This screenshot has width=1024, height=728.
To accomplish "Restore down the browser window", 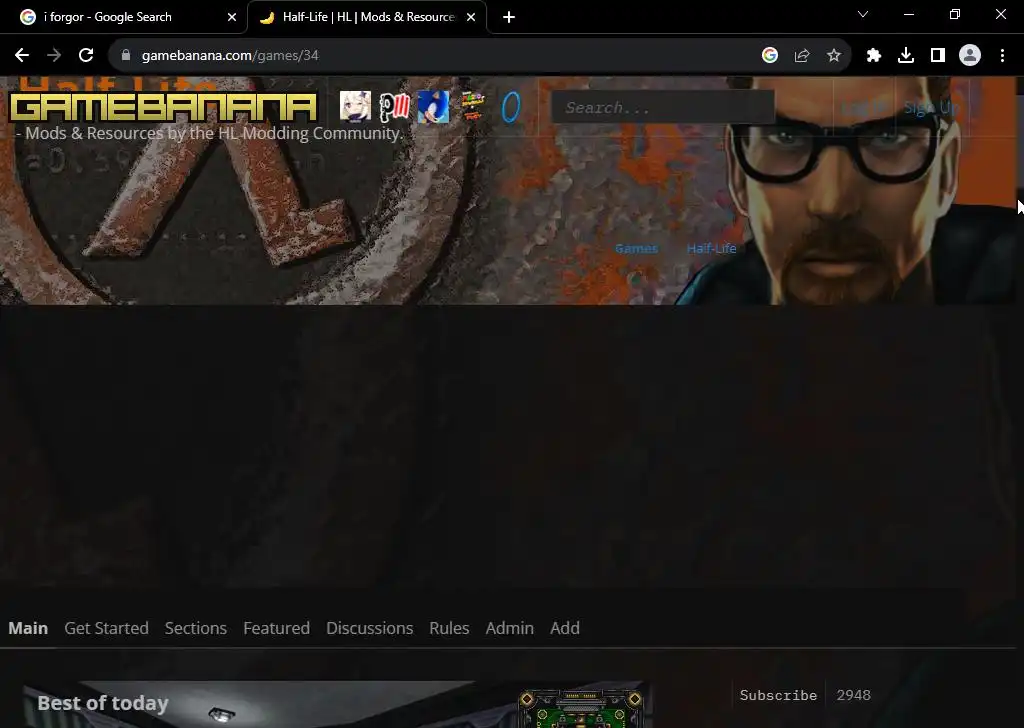I will click(955, 14).
